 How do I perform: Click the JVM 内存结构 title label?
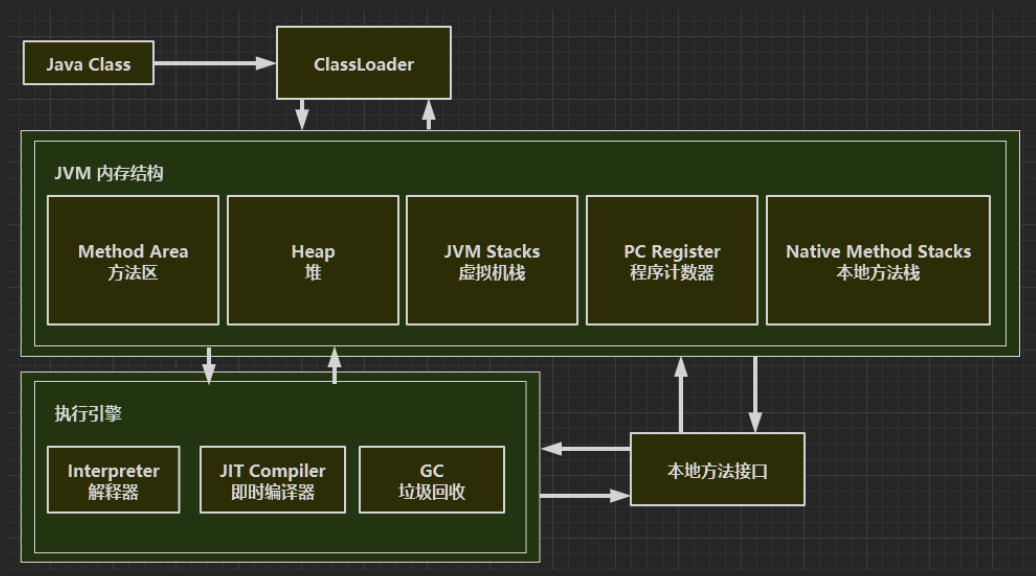[109, 173]
